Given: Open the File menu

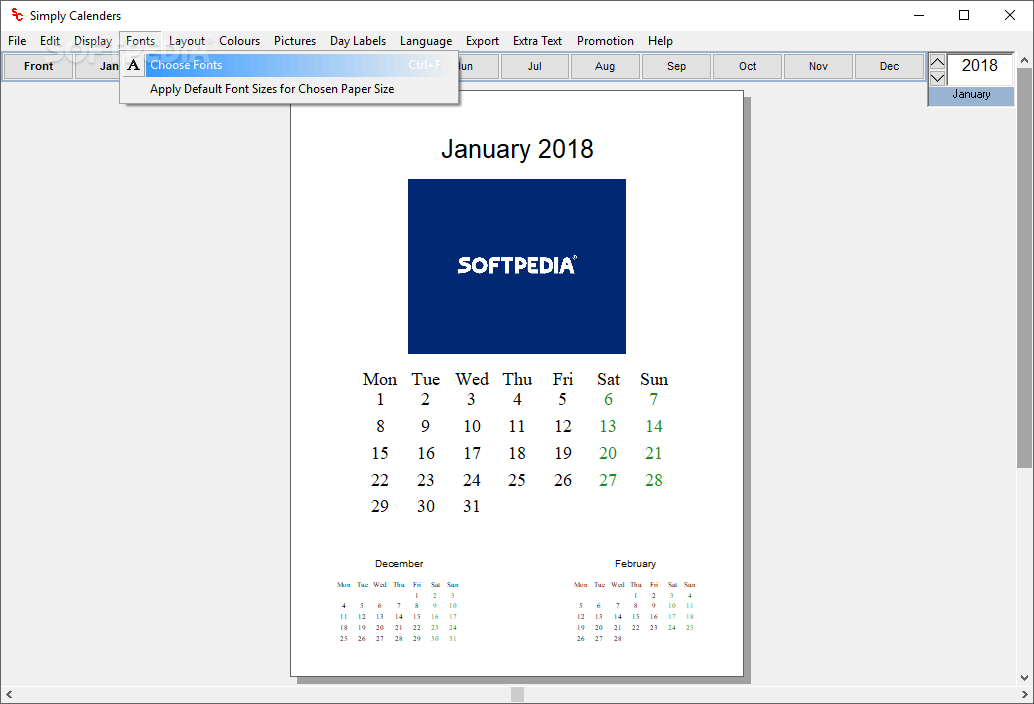Looking at the screenshot, I should tap(17, 41).
